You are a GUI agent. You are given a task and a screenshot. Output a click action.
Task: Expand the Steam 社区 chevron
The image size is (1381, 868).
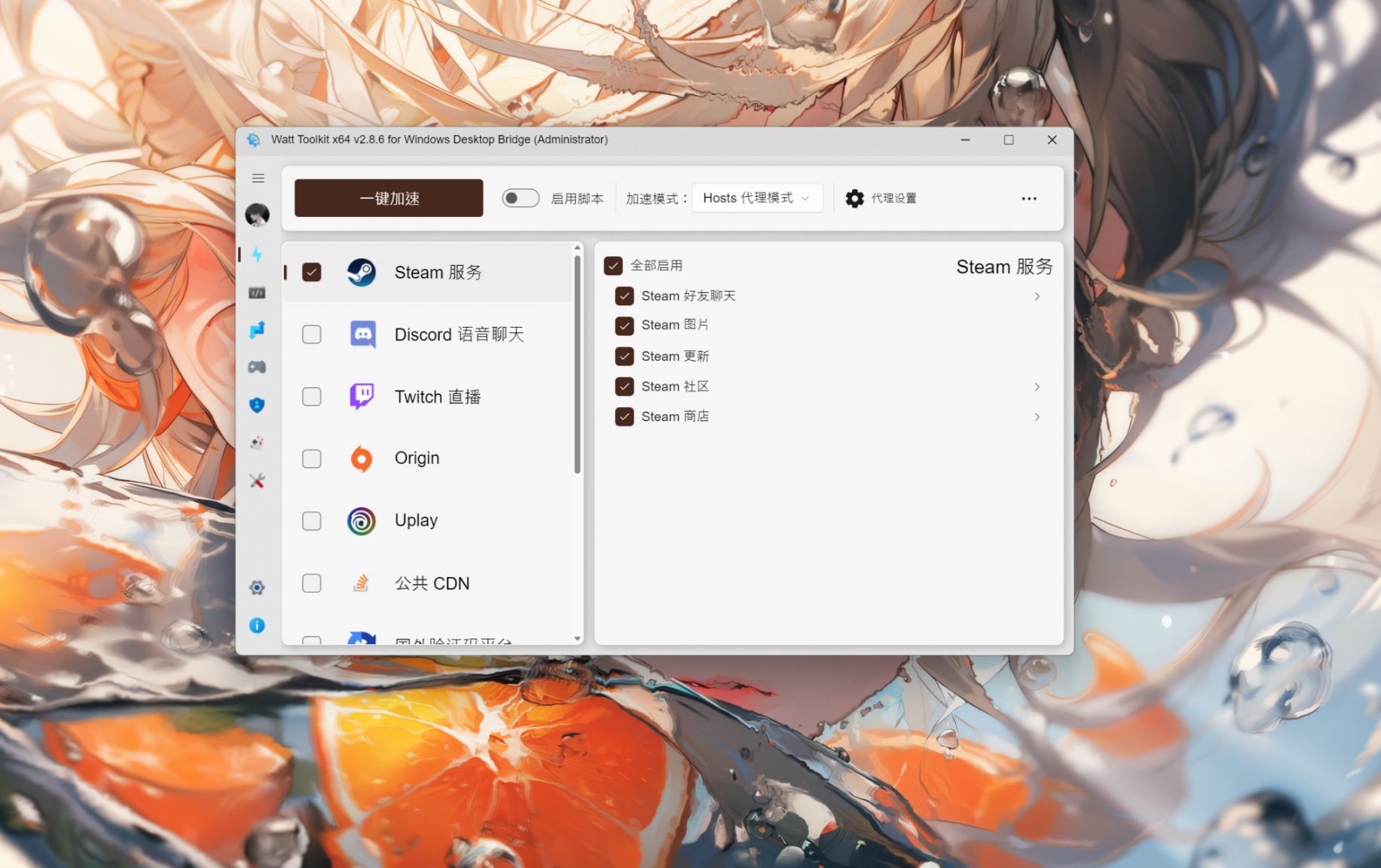(x=1037, y=387)
